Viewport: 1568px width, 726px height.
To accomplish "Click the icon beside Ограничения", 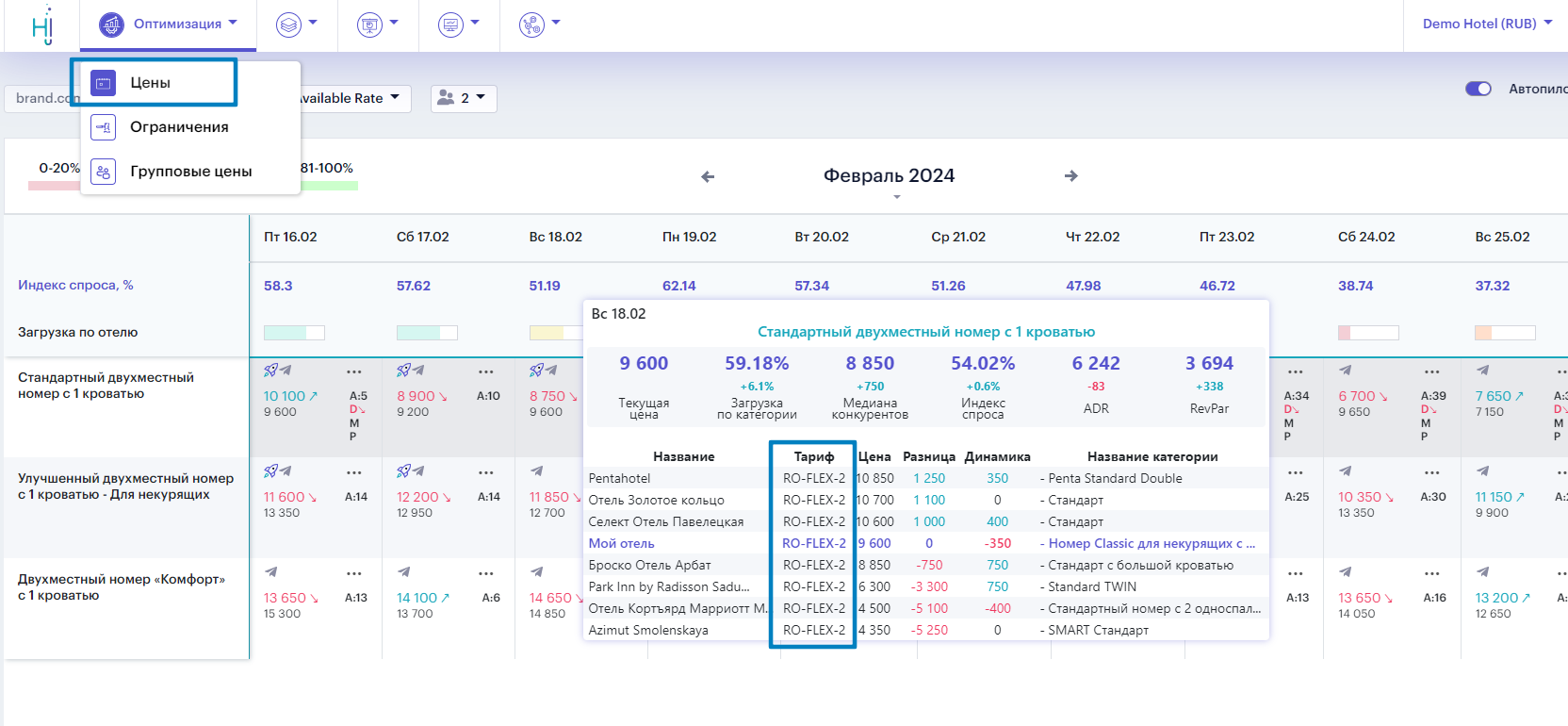I will (104, 127).
